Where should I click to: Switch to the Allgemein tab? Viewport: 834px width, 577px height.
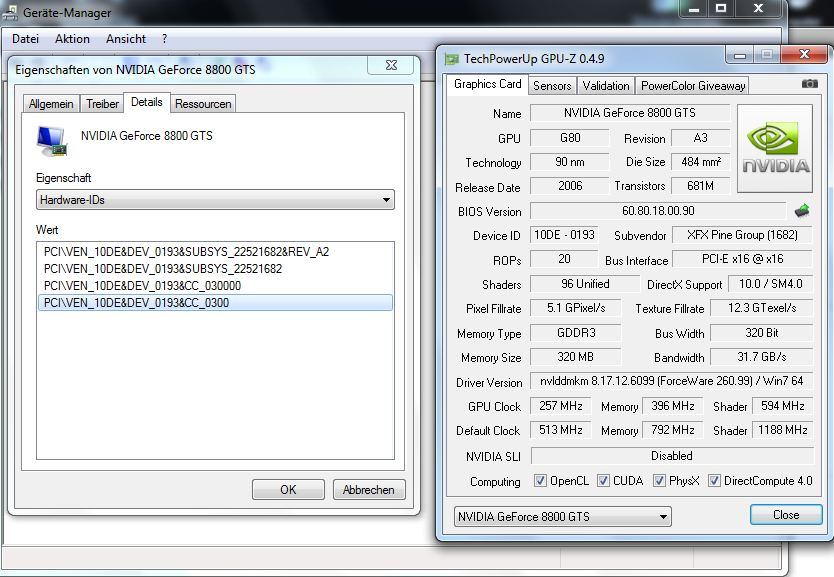pos(51,104)
